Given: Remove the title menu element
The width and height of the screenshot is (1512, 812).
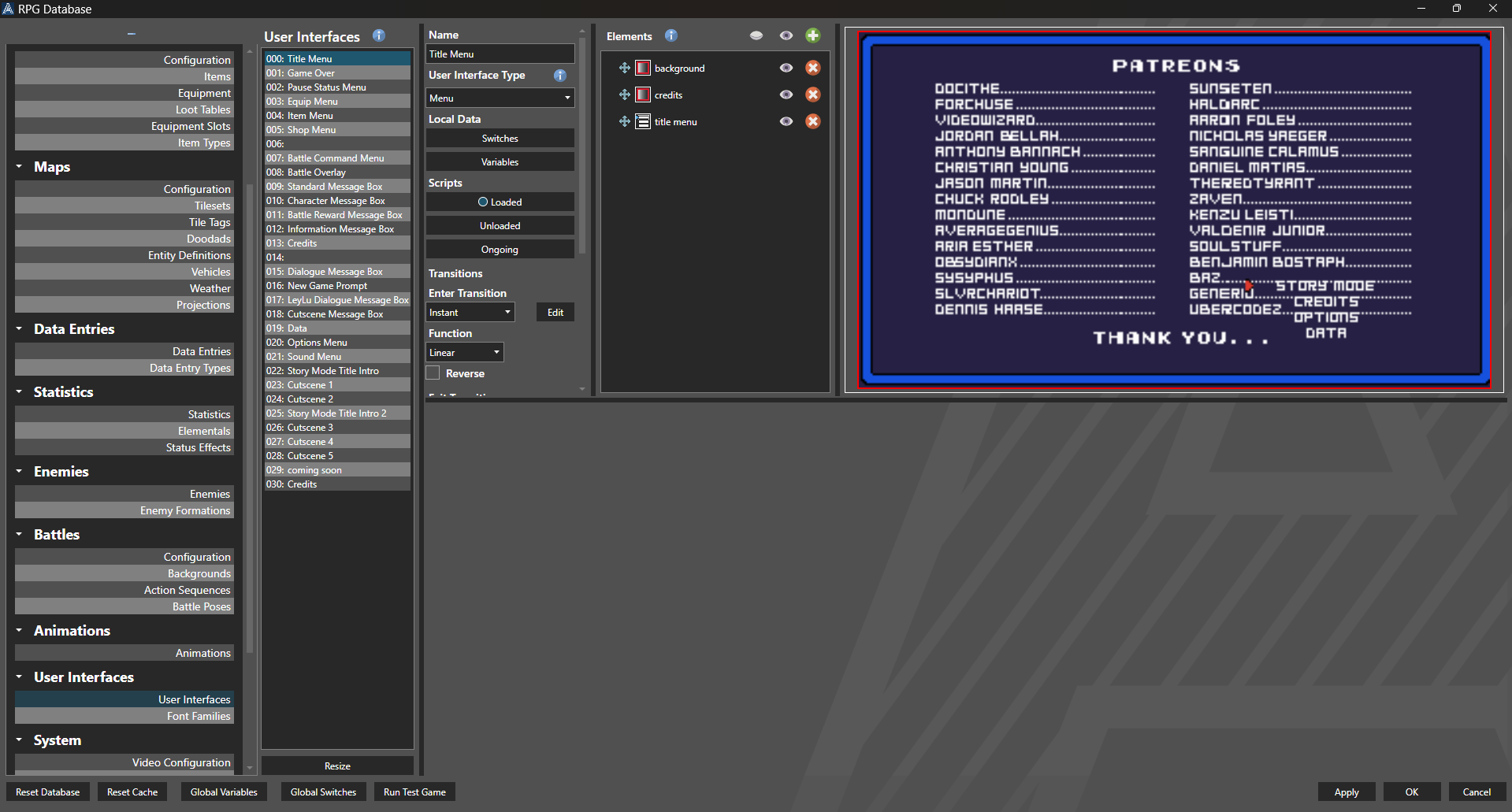Looking at the screenshot, I should [x=812, y=121].
